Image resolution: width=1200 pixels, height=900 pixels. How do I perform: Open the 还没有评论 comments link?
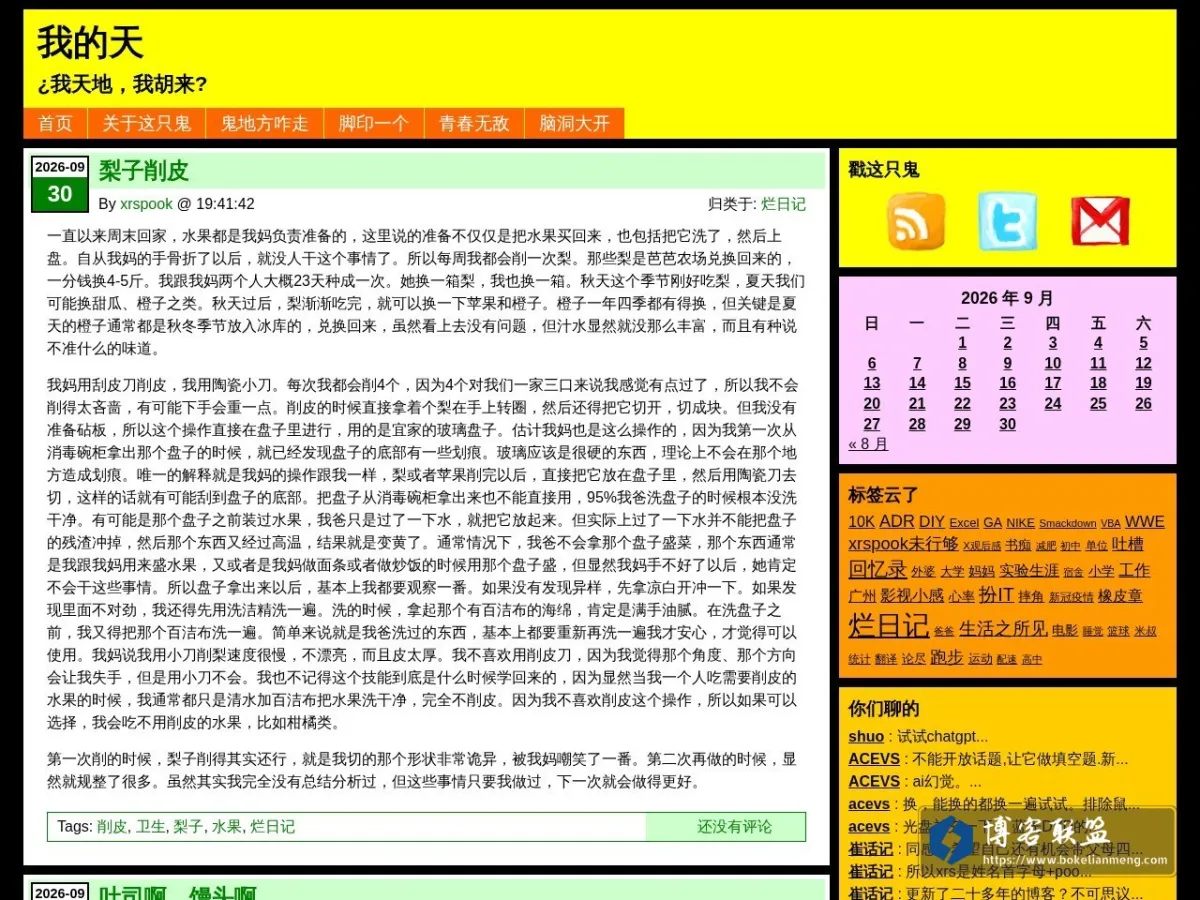(734, 826)
